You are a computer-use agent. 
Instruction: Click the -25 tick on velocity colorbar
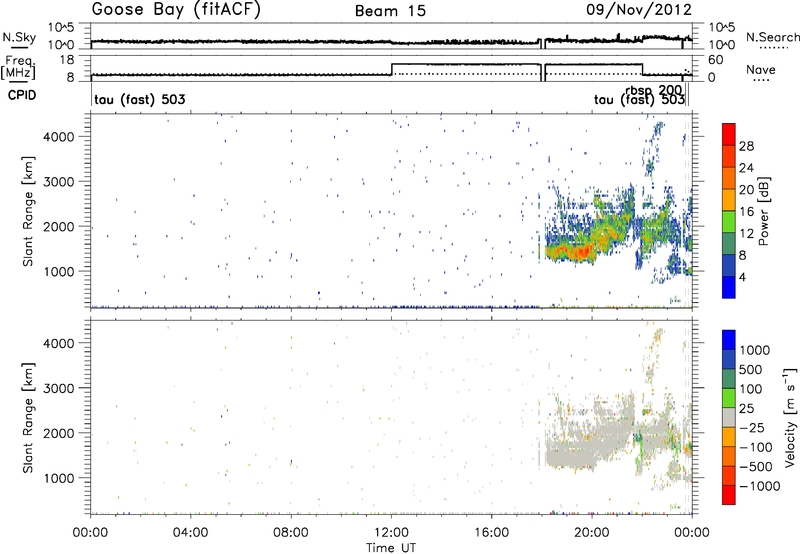tap(752, 427)
